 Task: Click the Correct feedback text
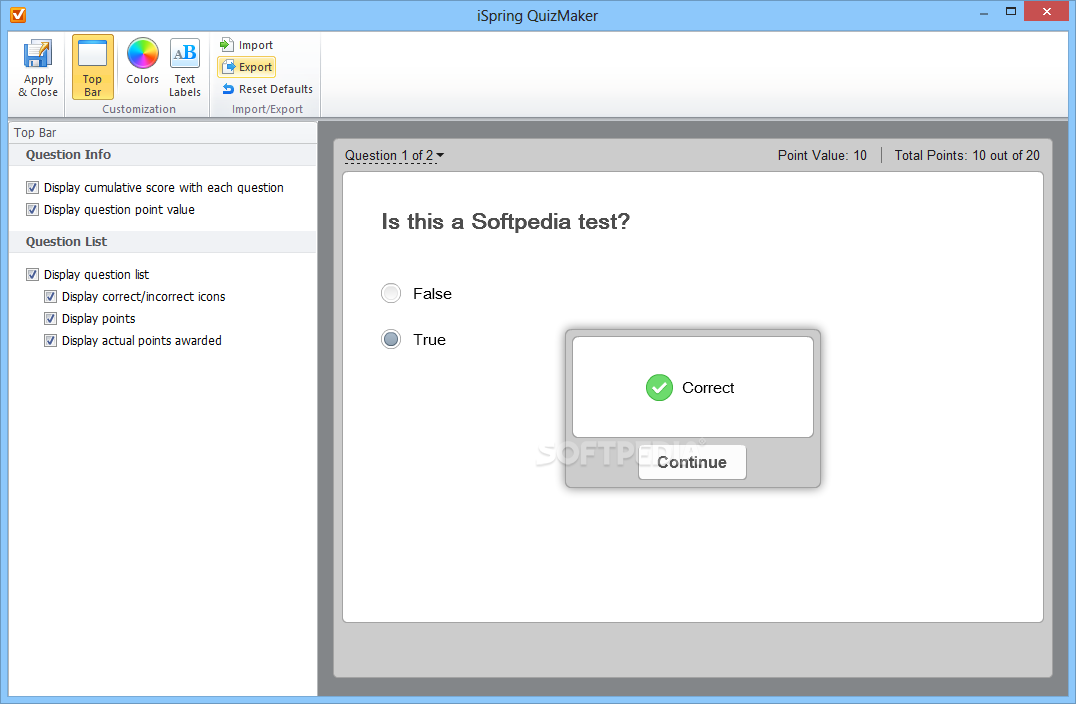[708, 388]
